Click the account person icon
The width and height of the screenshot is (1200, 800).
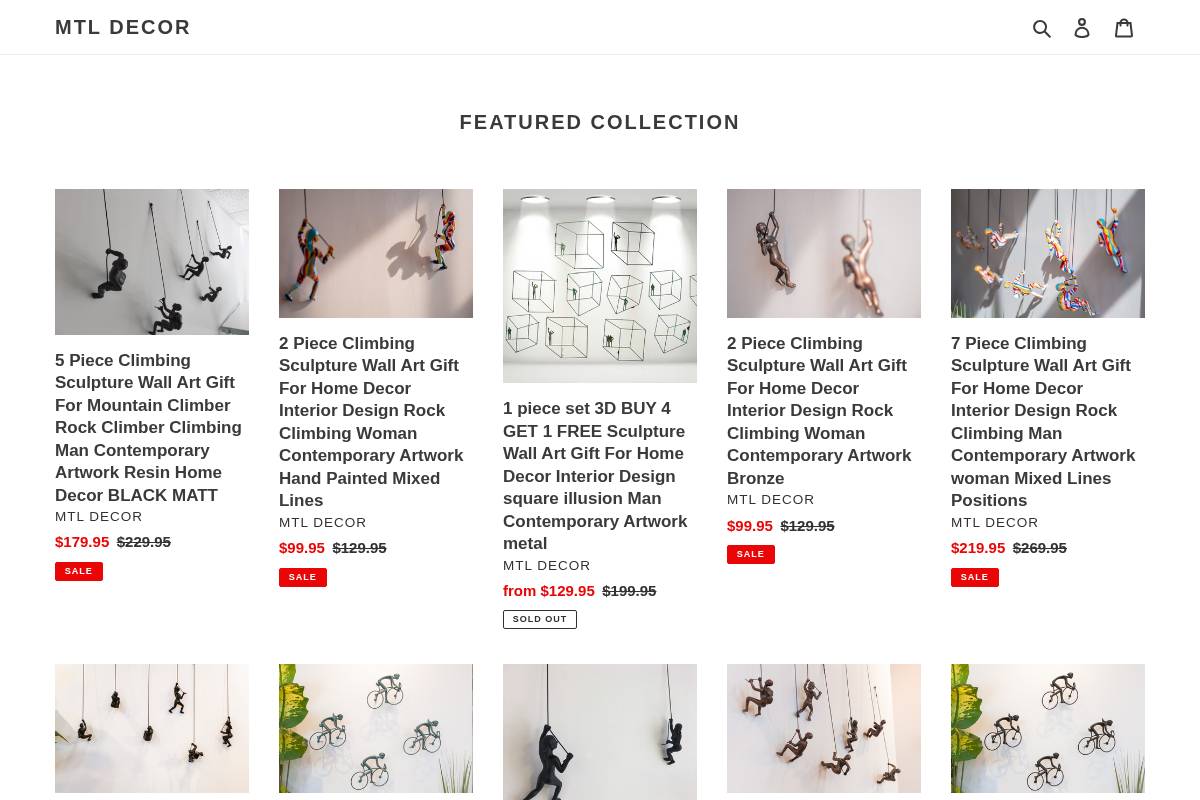pos(1082,27)
